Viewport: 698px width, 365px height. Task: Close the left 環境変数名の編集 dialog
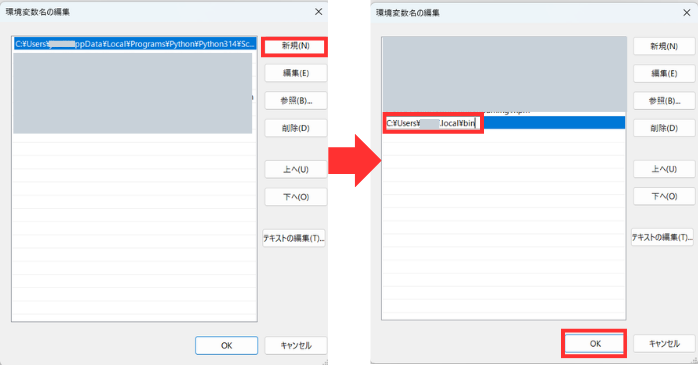(318, 12)
